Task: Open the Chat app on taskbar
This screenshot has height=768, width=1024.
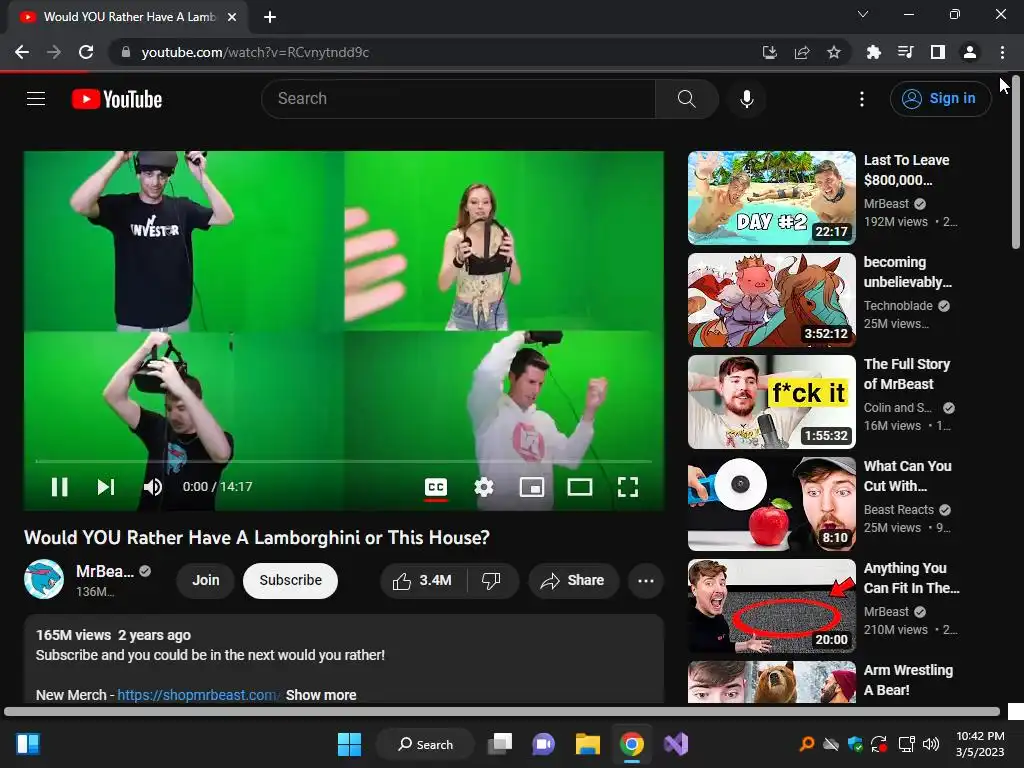Action: (543, 744)
